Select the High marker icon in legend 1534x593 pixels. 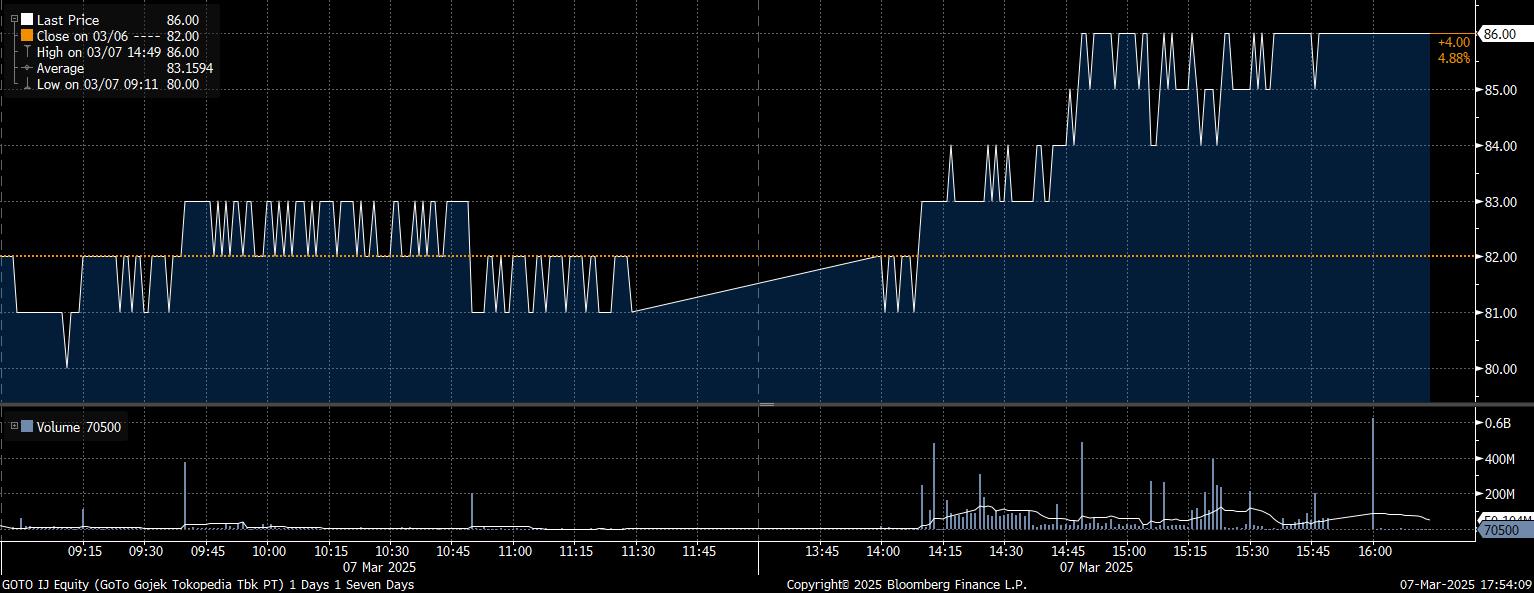pos(27,52)
